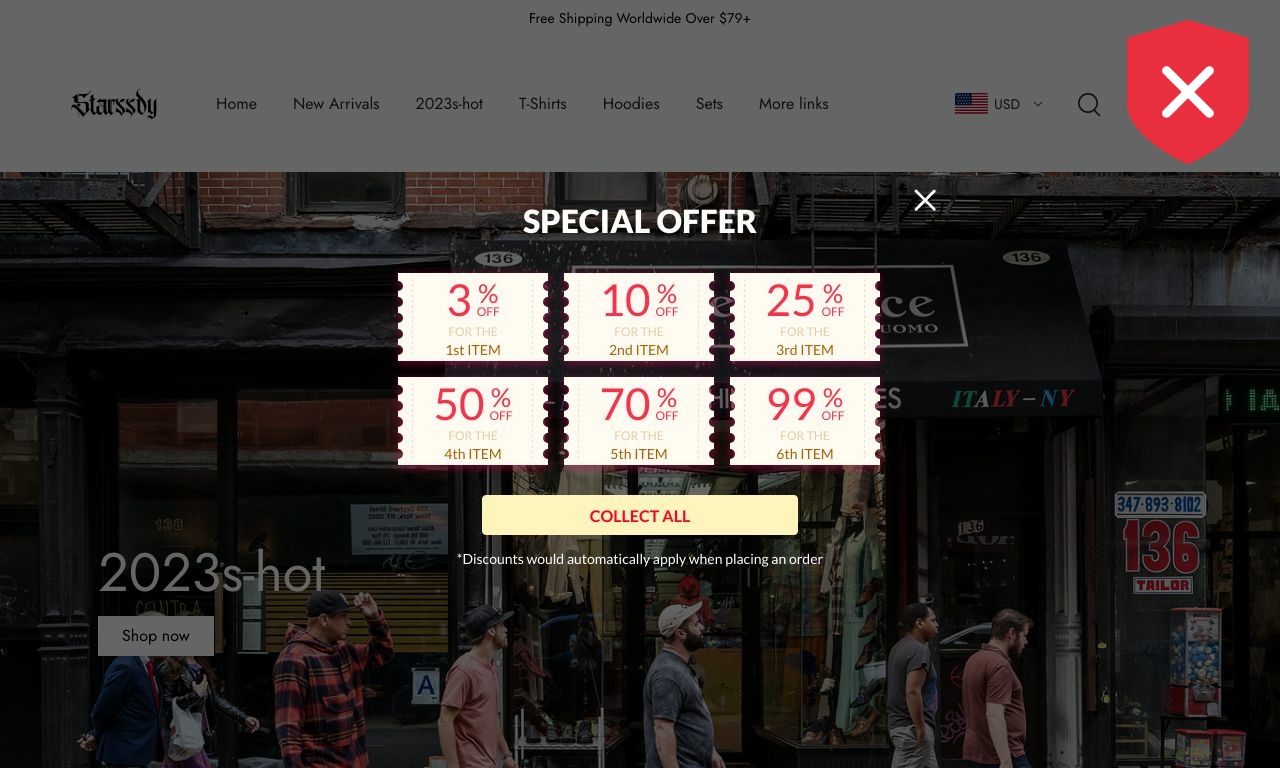Close the Special Offer popup

925,201
